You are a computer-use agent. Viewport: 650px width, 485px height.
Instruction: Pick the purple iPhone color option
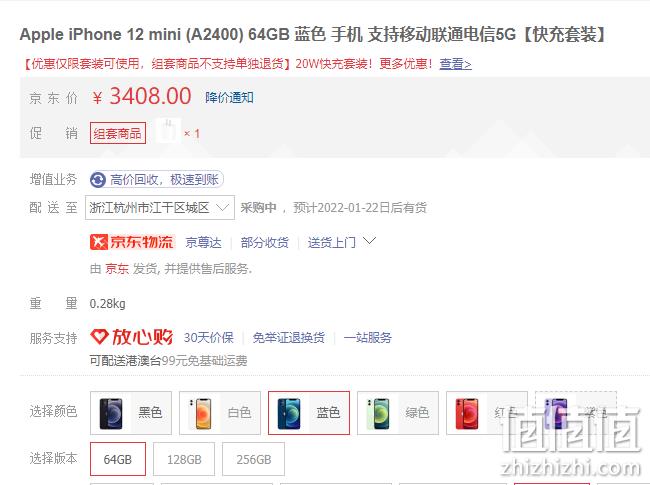(x=576, y=413)
